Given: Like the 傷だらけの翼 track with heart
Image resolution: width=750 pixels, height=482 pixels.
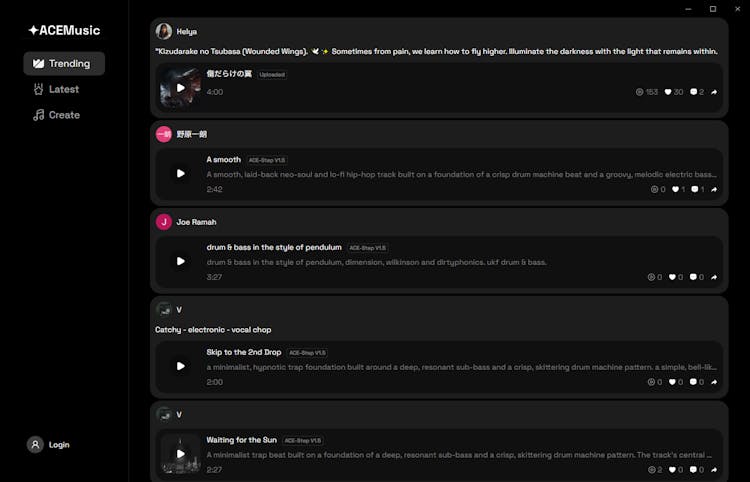Looking at the screenshot, I should [x=673, y=92].
